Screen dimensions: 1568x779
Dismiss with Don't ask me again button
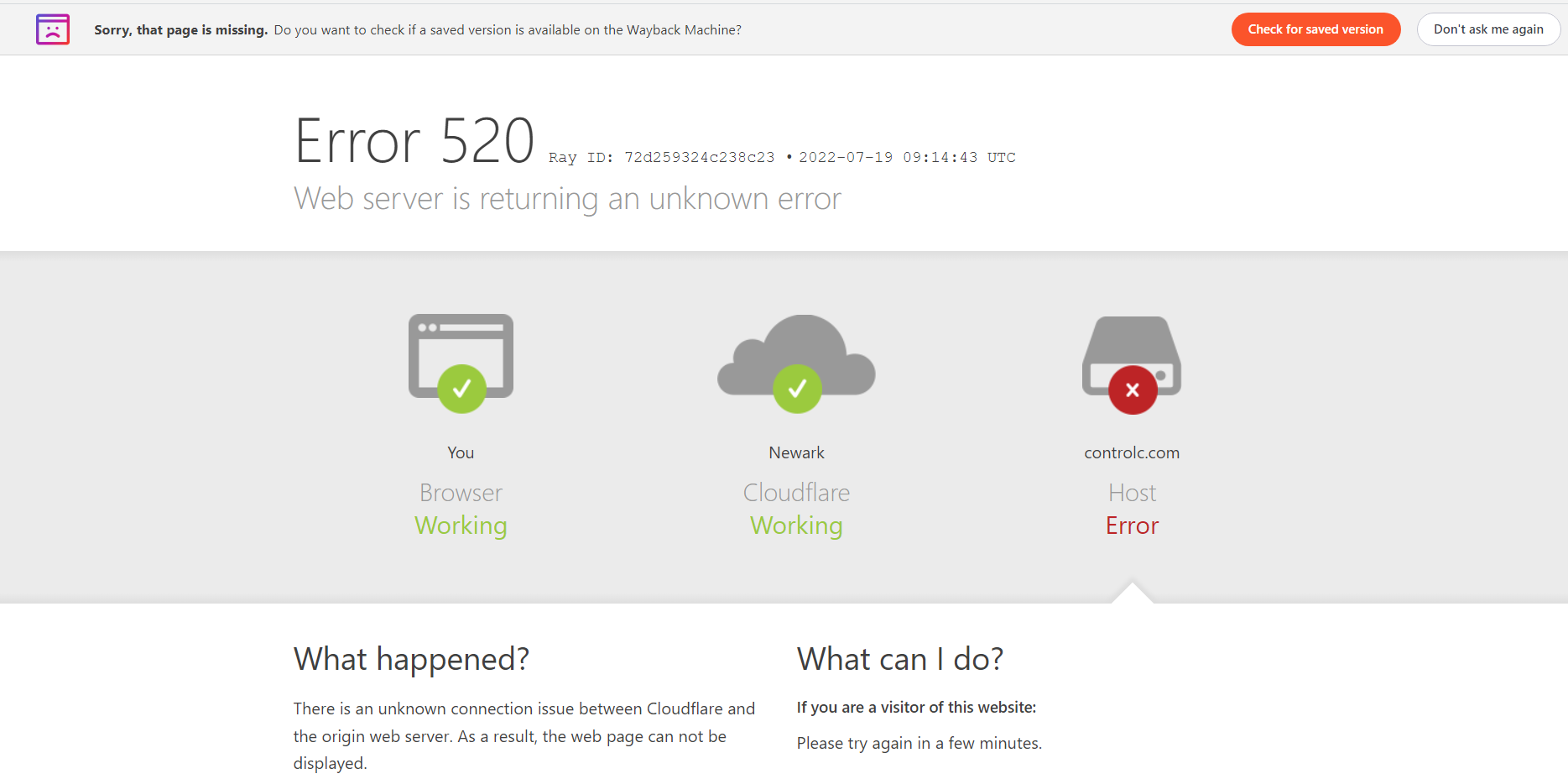[1488, 29]
